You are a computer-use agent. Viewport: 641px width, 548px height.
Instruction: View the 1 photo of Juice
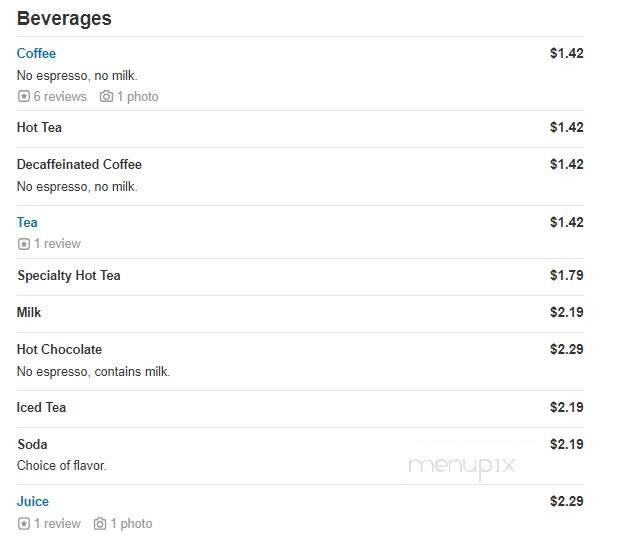pyautogui.click(x=132, y=523)
